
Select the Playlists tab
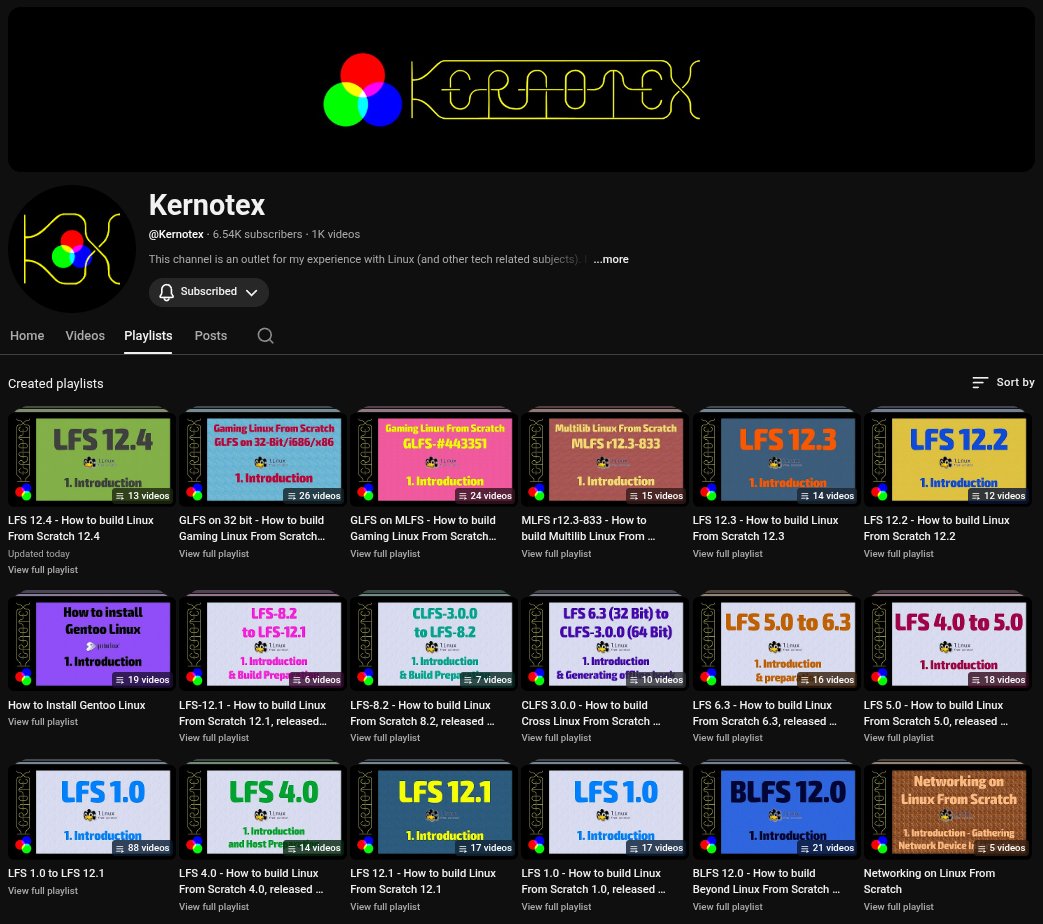[x=148, y=336]
